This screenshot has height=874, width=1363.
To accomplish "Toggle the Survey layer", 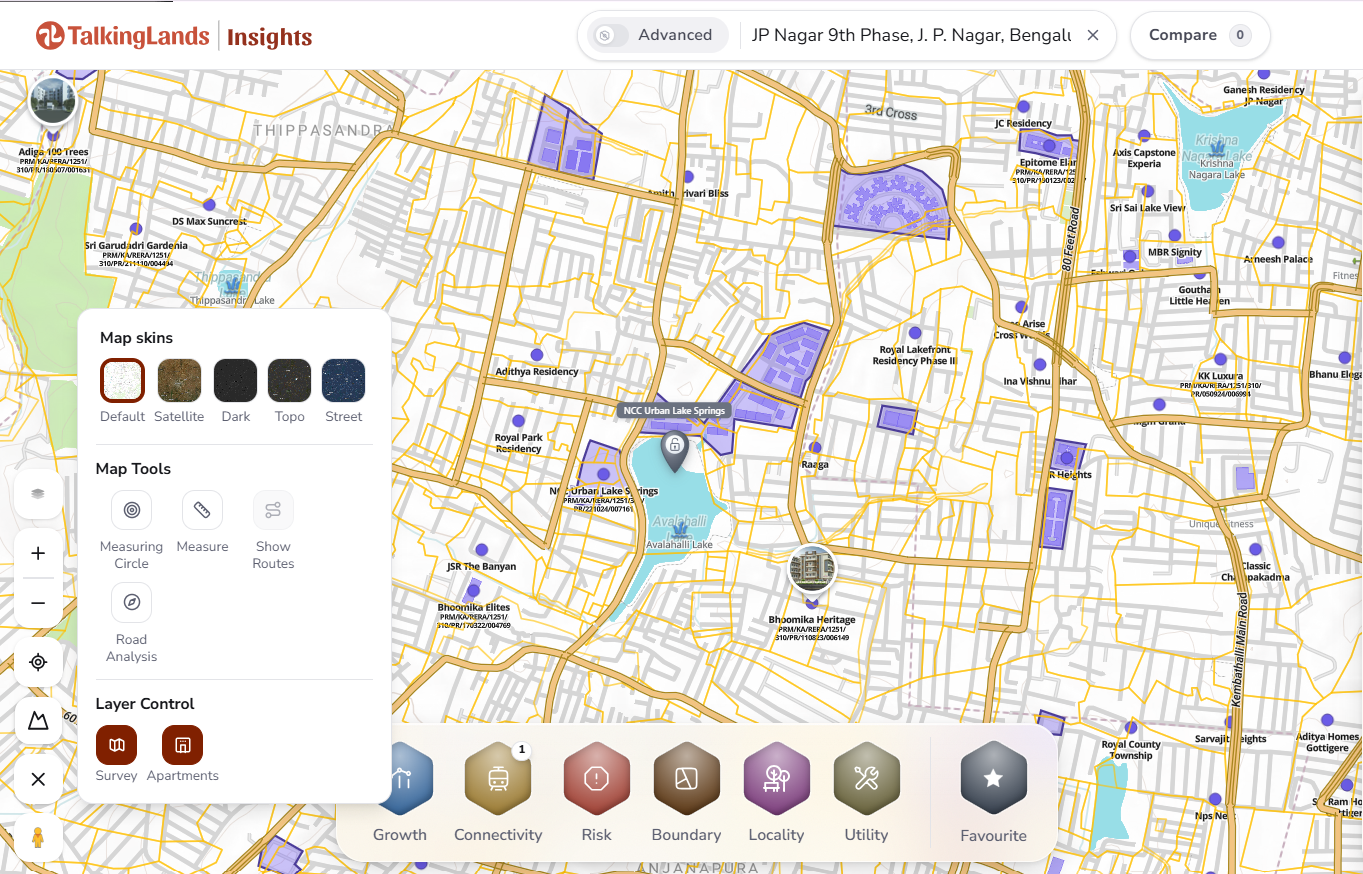I will point(117,745).
